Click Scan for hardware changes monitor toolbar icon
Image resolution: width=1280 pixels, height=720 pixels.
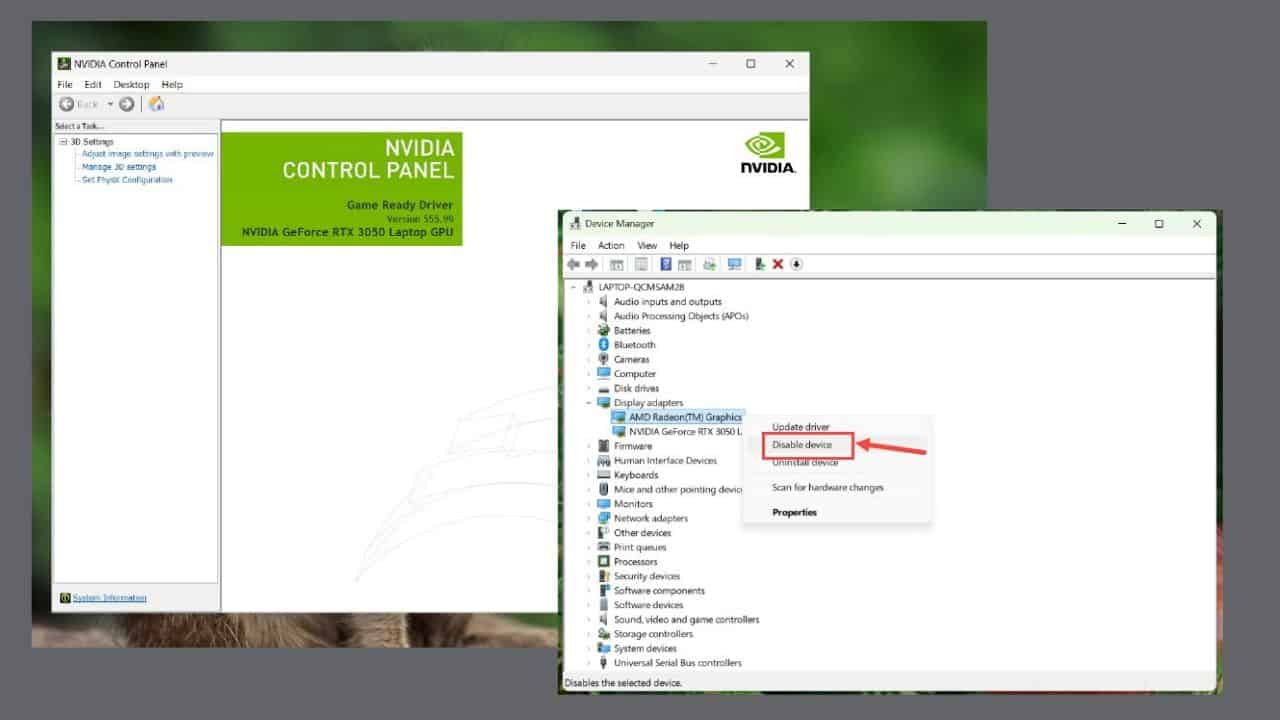[735, 264]
